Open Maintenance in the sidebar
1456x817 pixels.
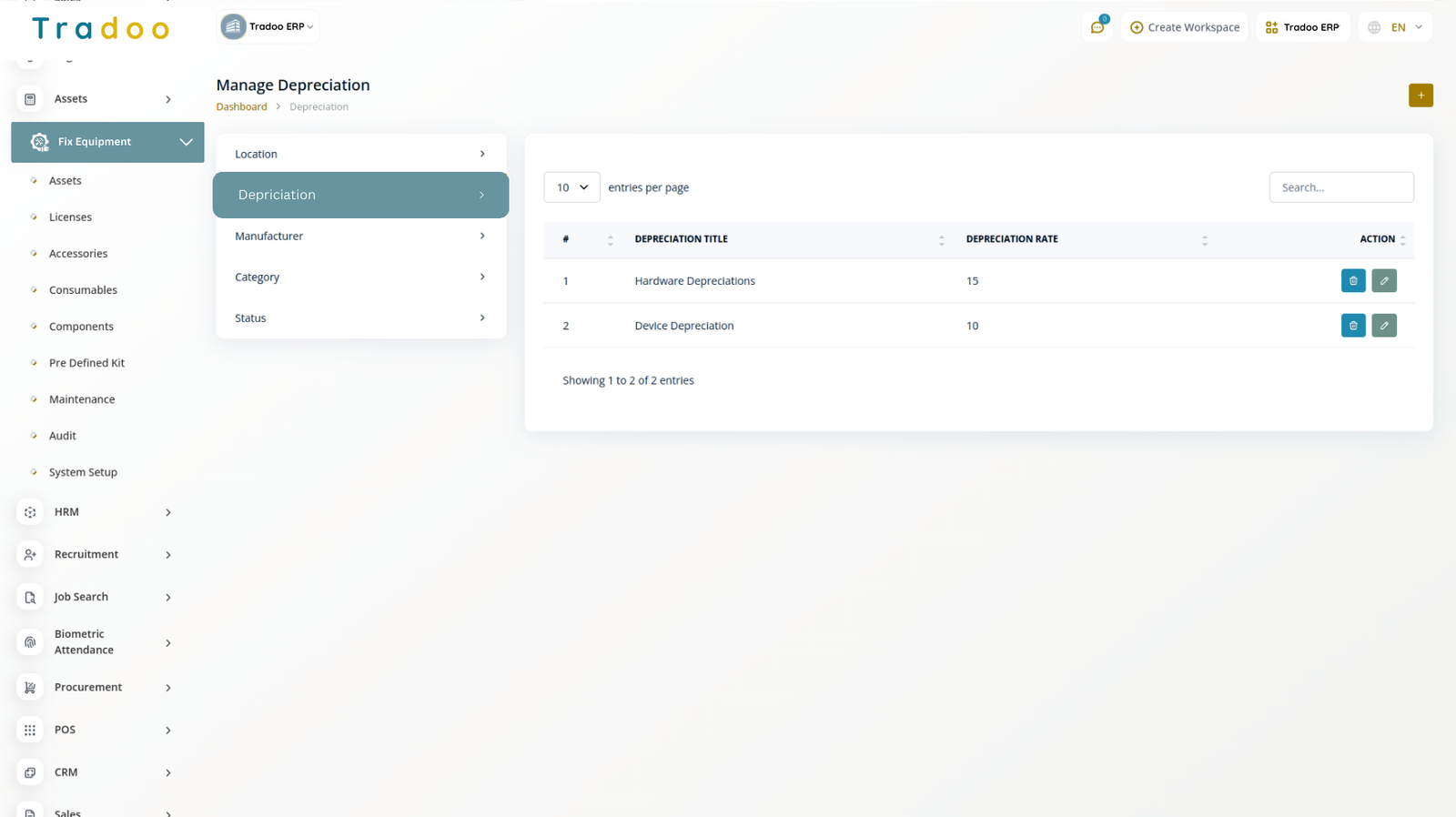[x=82, y=399]
